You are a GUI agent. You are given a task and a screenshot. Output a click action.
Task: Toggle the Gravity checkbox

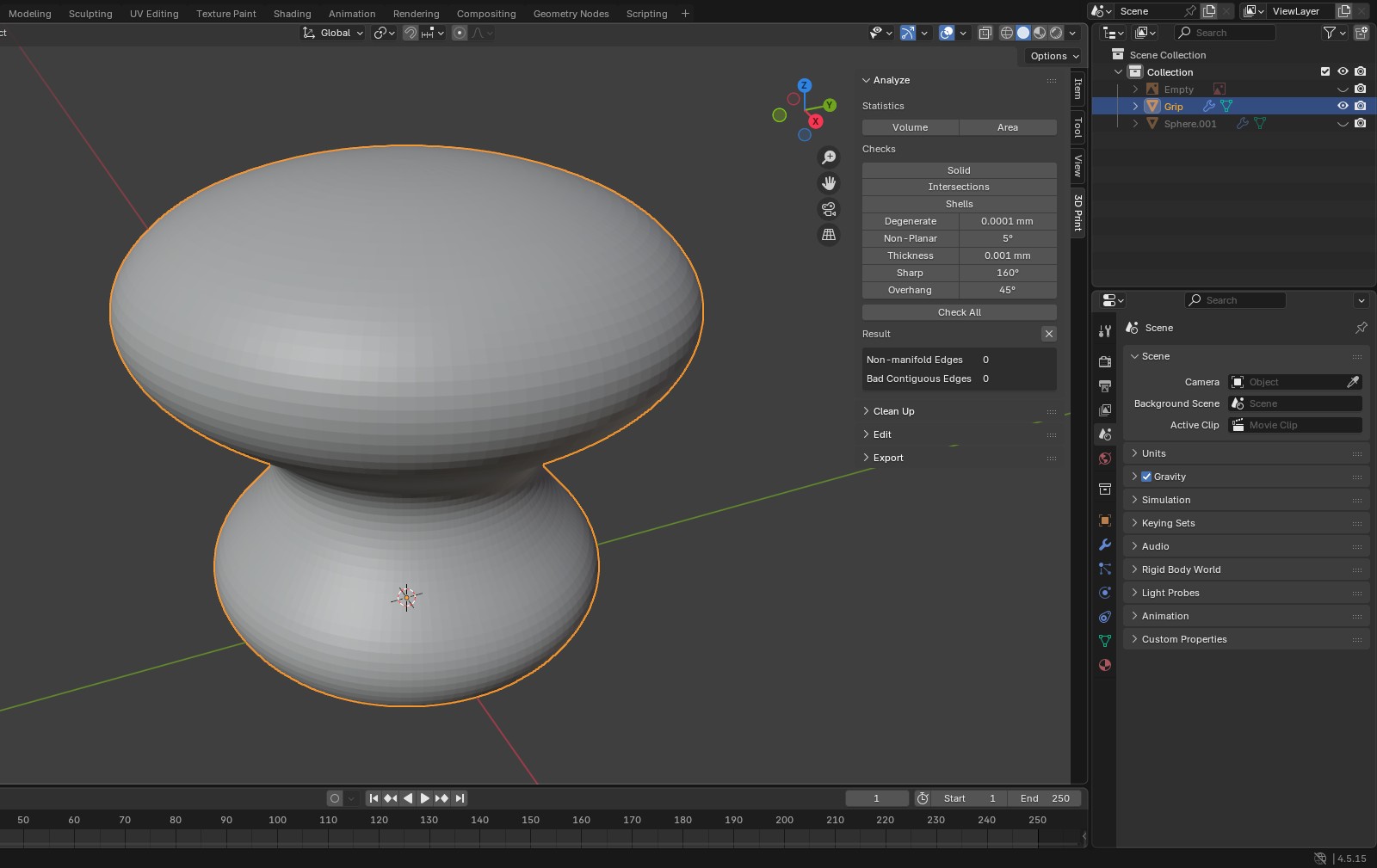pyautogui.click(x=1146, y=477)
